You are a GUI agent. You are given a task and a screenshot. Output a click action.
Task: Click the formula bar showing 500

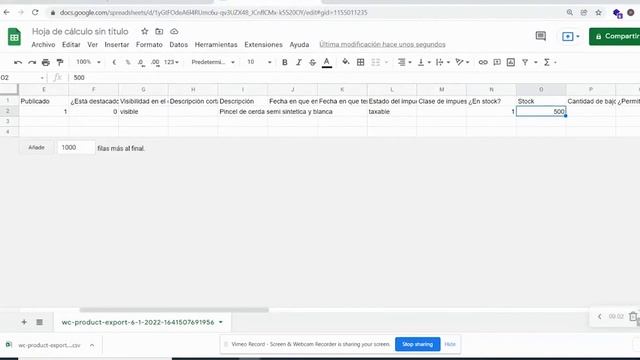(x=354, y=78)
